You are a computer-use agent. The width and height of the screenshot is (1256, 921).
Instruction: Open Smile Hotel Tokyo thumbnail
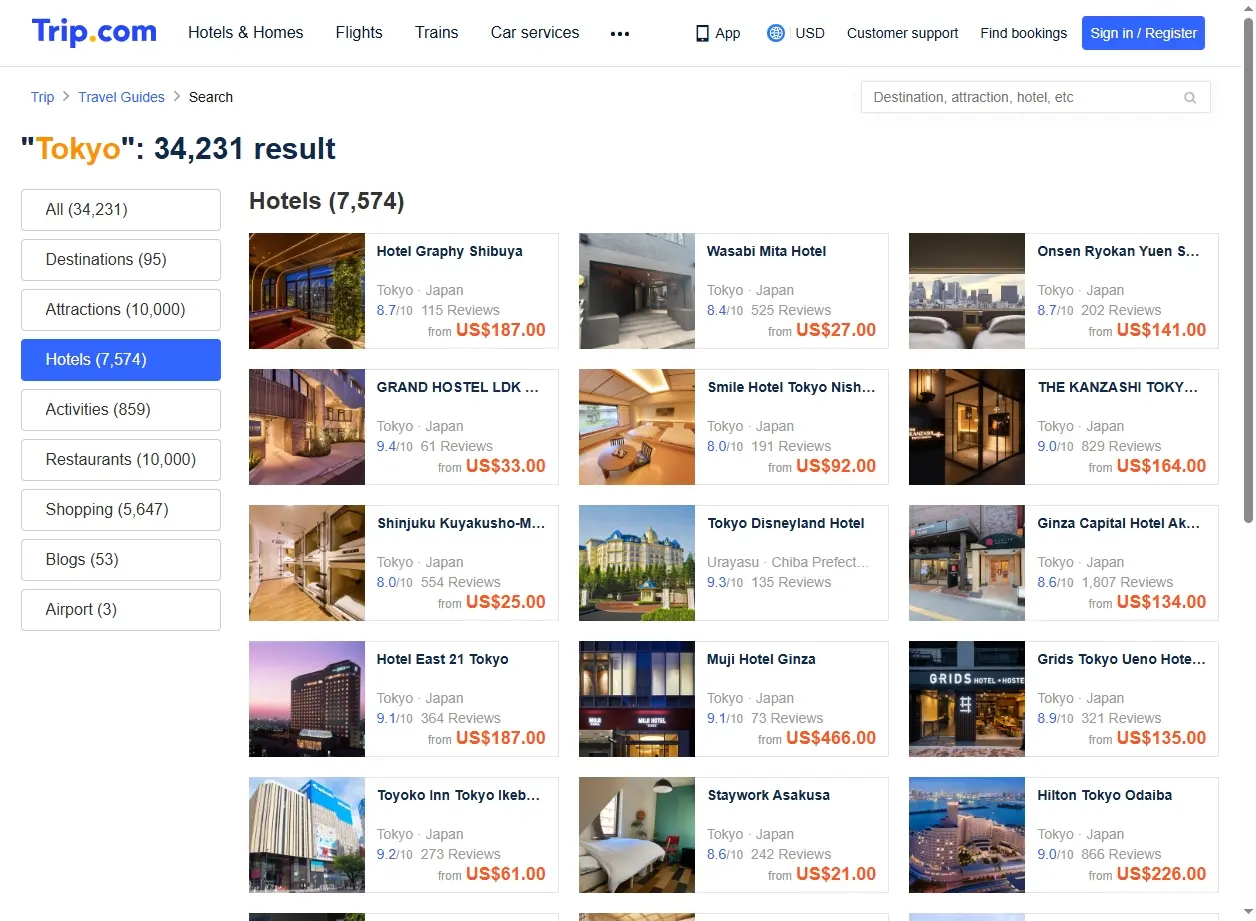[637, 427]
